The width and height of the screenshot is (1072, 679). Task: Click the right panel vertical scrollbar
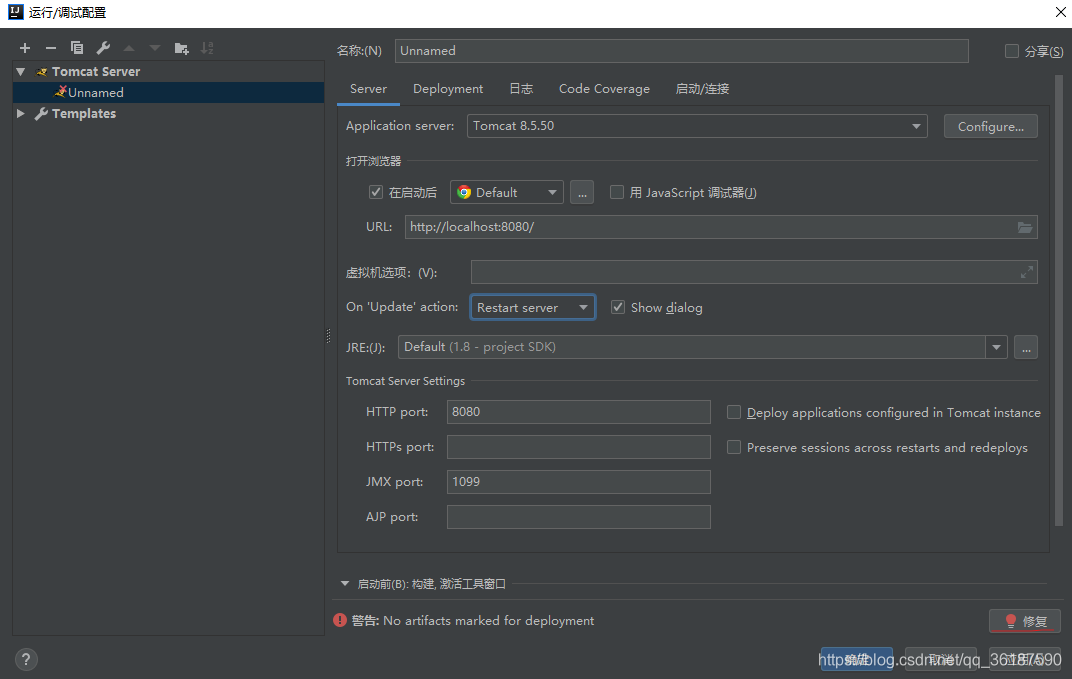tap(1059, 301)
